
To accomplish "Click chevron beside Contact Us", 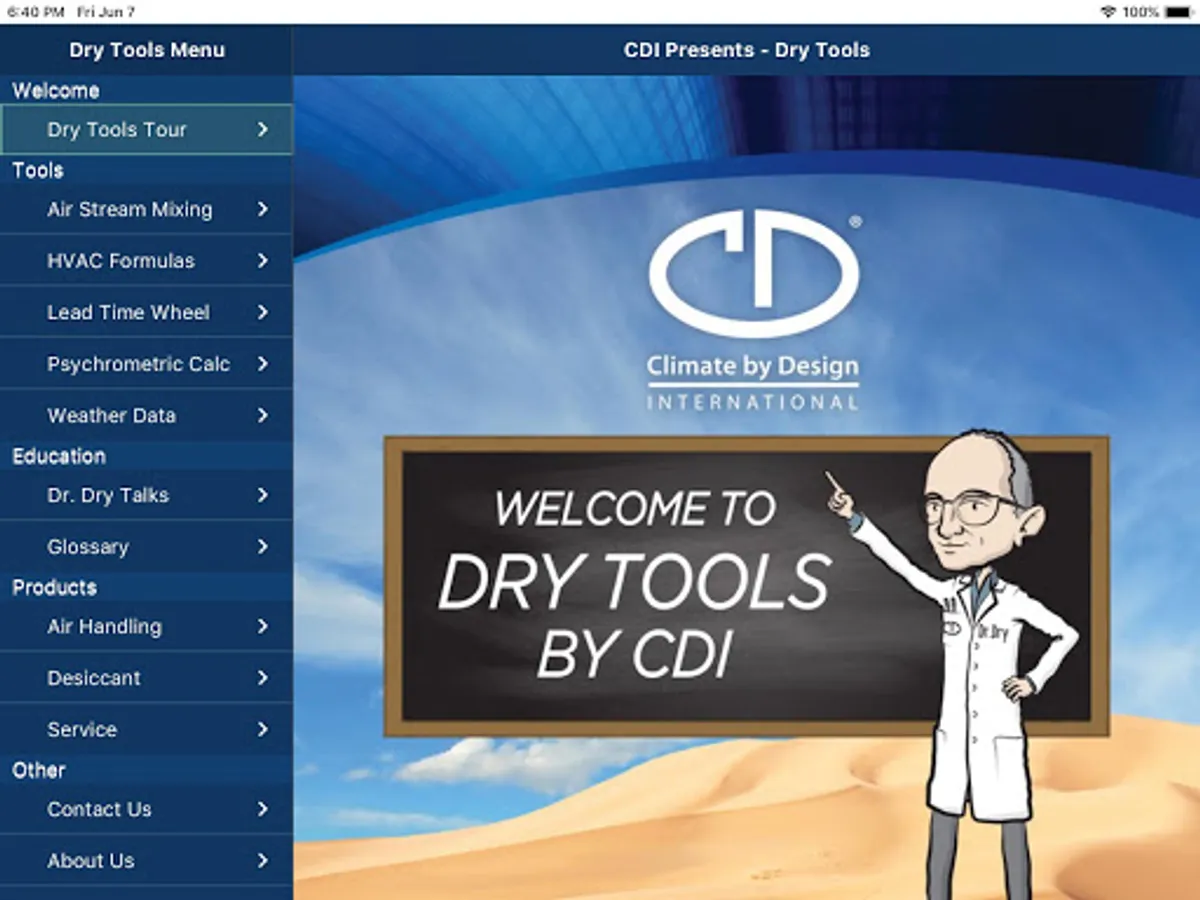I will (x=262, y=809).
